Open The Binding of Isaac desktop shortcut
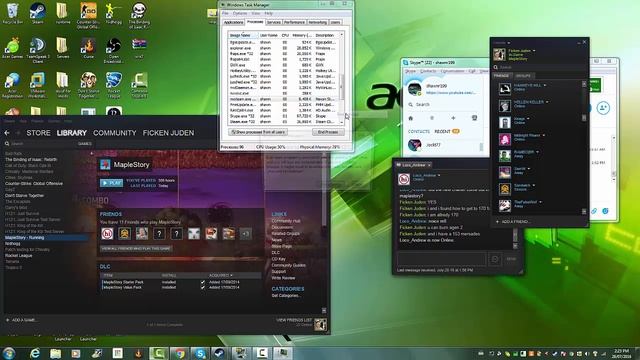640x360 pixels. [x=139, y=16]
